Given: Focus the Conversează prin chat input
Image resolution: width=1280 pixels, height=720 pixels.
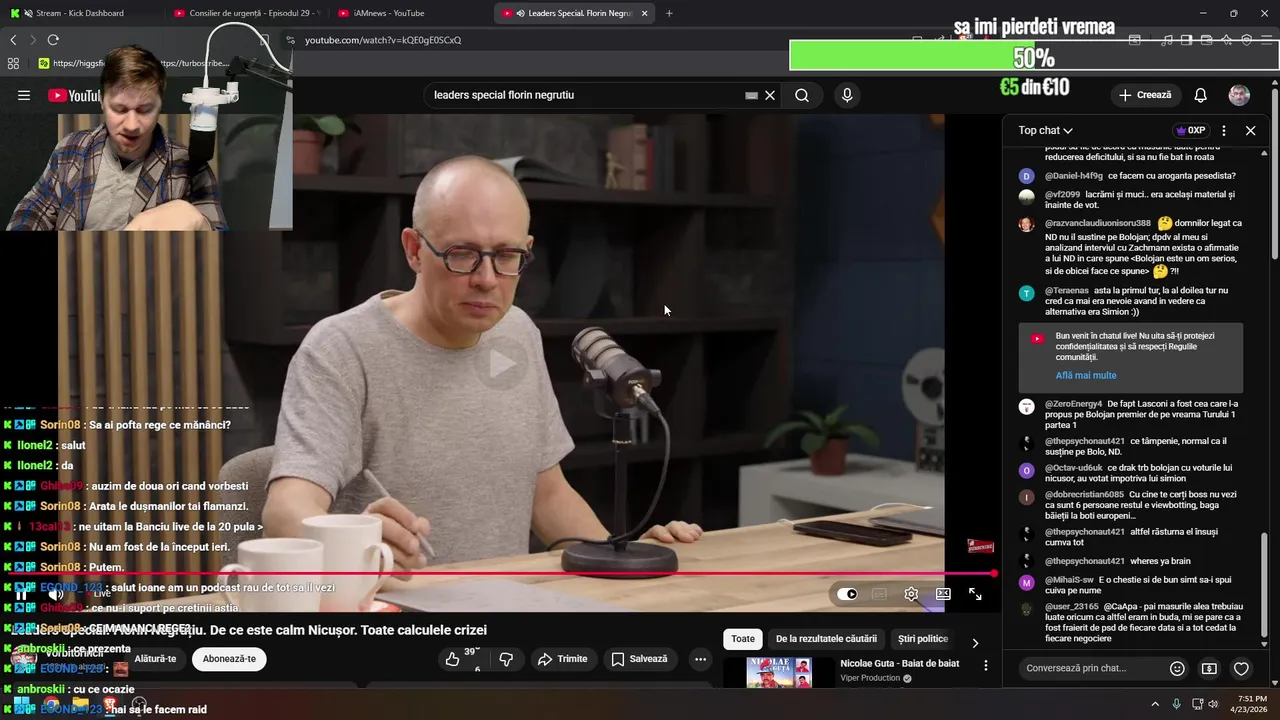Looking at the screenshot, I should click(x=1090, y=668).
